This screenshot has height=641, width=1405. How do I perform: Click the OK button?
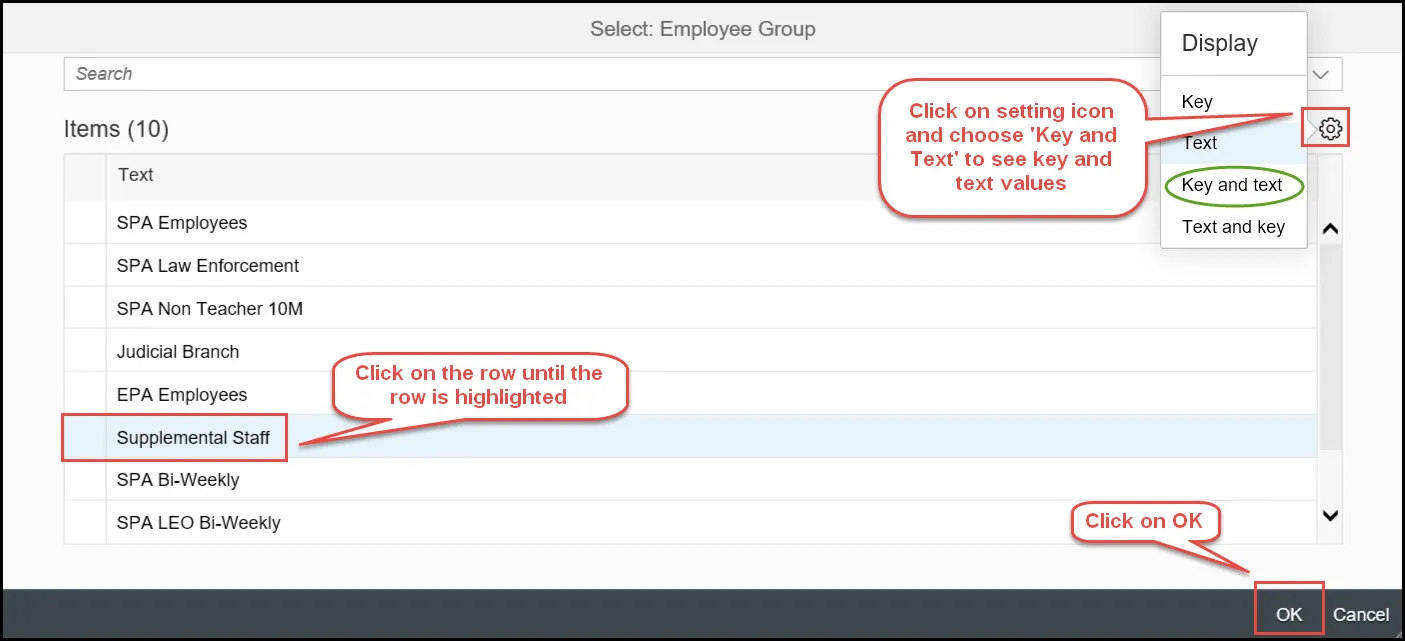pyautogui.click(x=1289, y=614)
